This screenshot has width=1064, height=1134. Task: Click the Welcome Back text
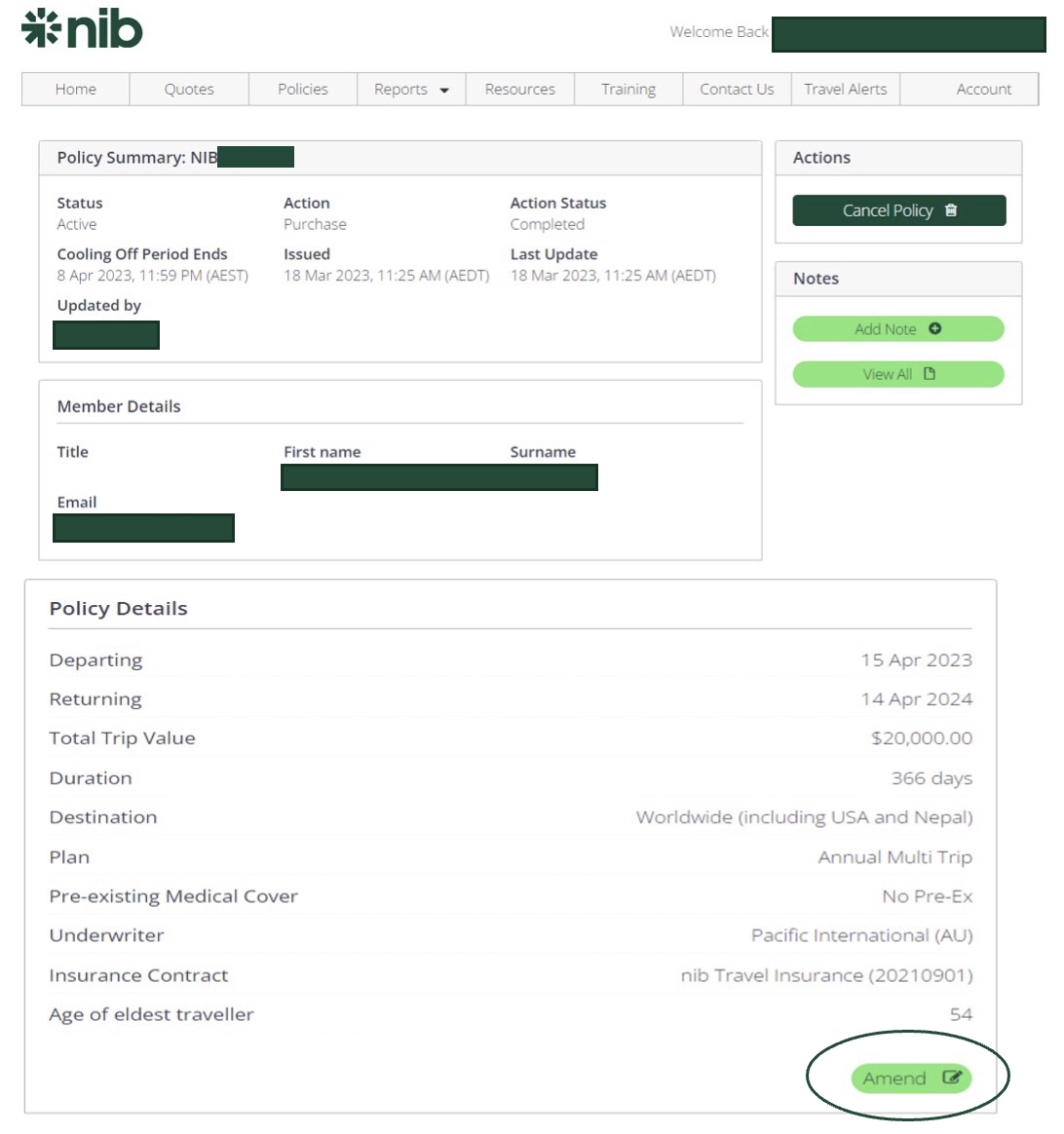click(x=719, y=32)
